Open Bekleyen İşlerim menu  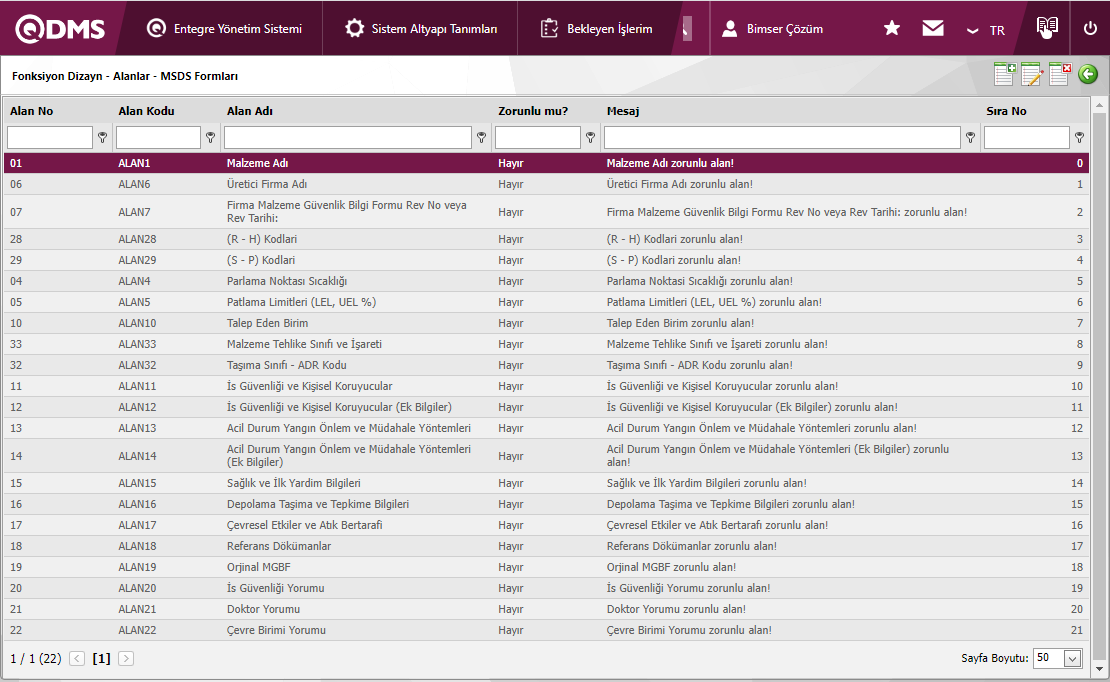tap(597, 29)
